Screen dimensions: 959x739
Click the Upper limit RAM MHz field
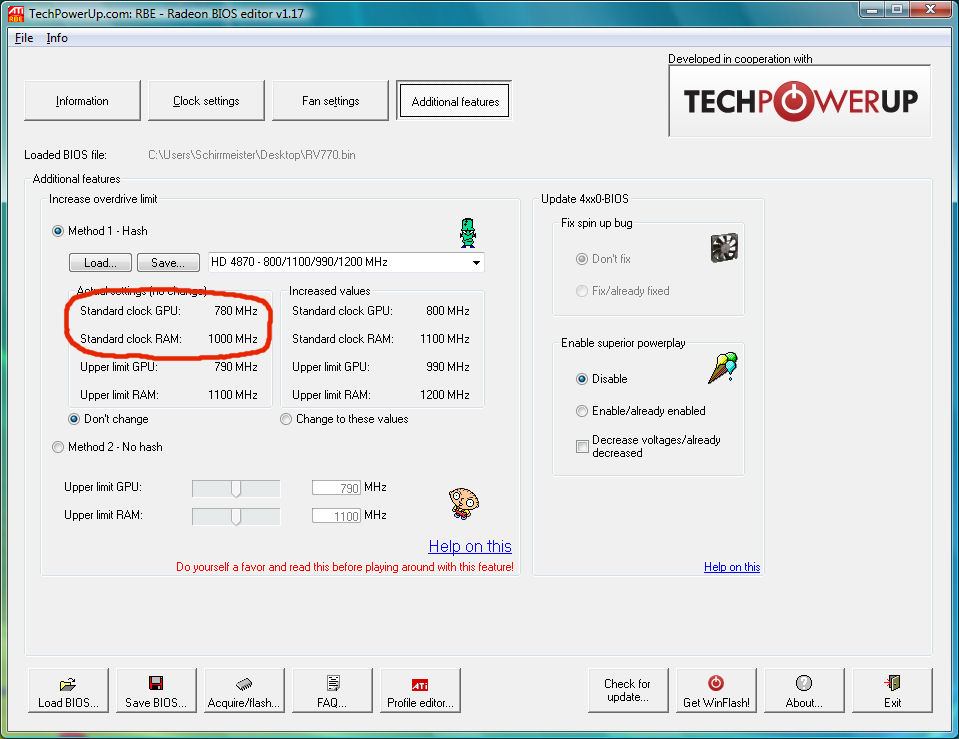(336, 516)
